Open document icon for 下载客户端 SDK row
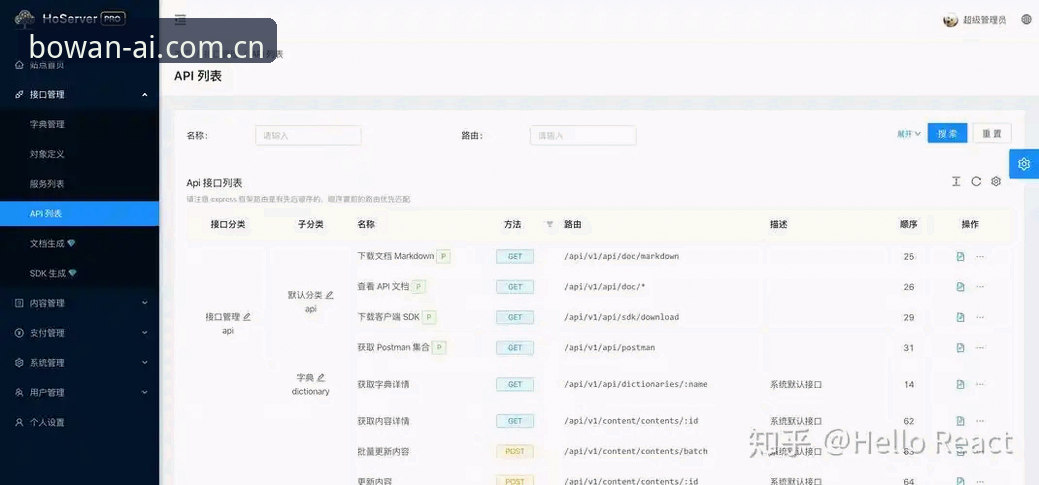The width and height of the screenshot is (1039, 485). point(960,317)
